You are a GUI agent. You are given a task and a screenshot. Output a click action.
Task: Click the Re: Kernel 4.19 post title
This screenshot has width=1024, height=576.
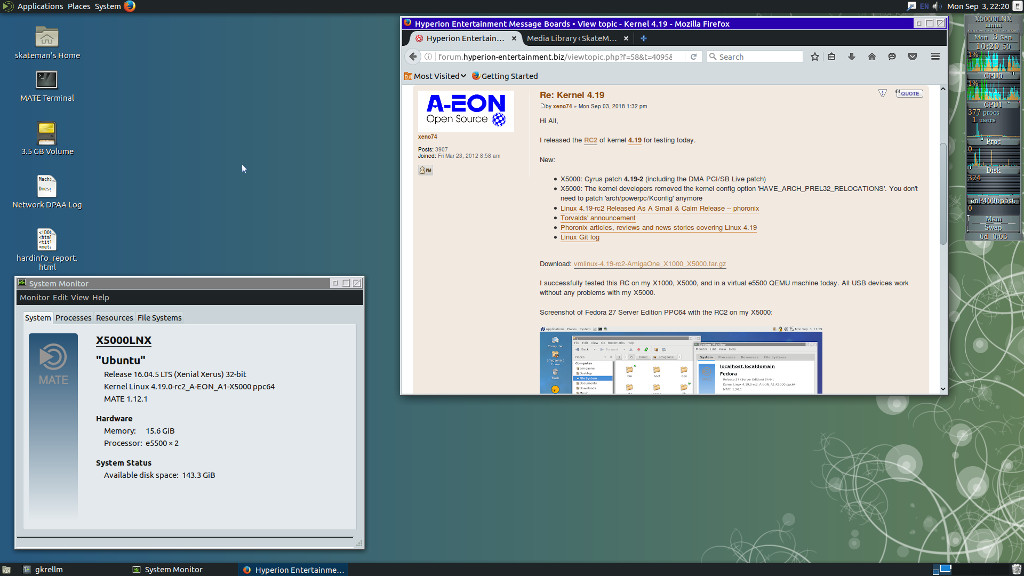(x=572, y=95)
